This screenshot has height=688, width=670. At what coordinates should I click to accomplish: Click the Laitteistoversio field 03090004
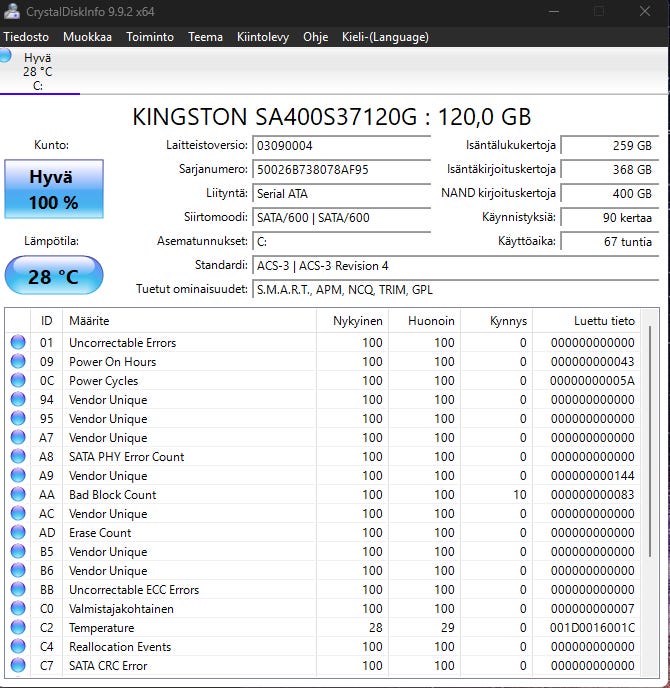tap(342, 146)
